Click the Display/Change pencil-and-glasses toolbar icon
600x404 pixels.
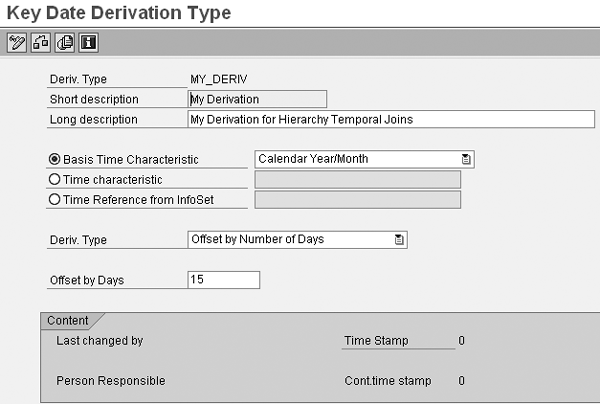click(x=16, y=42)
